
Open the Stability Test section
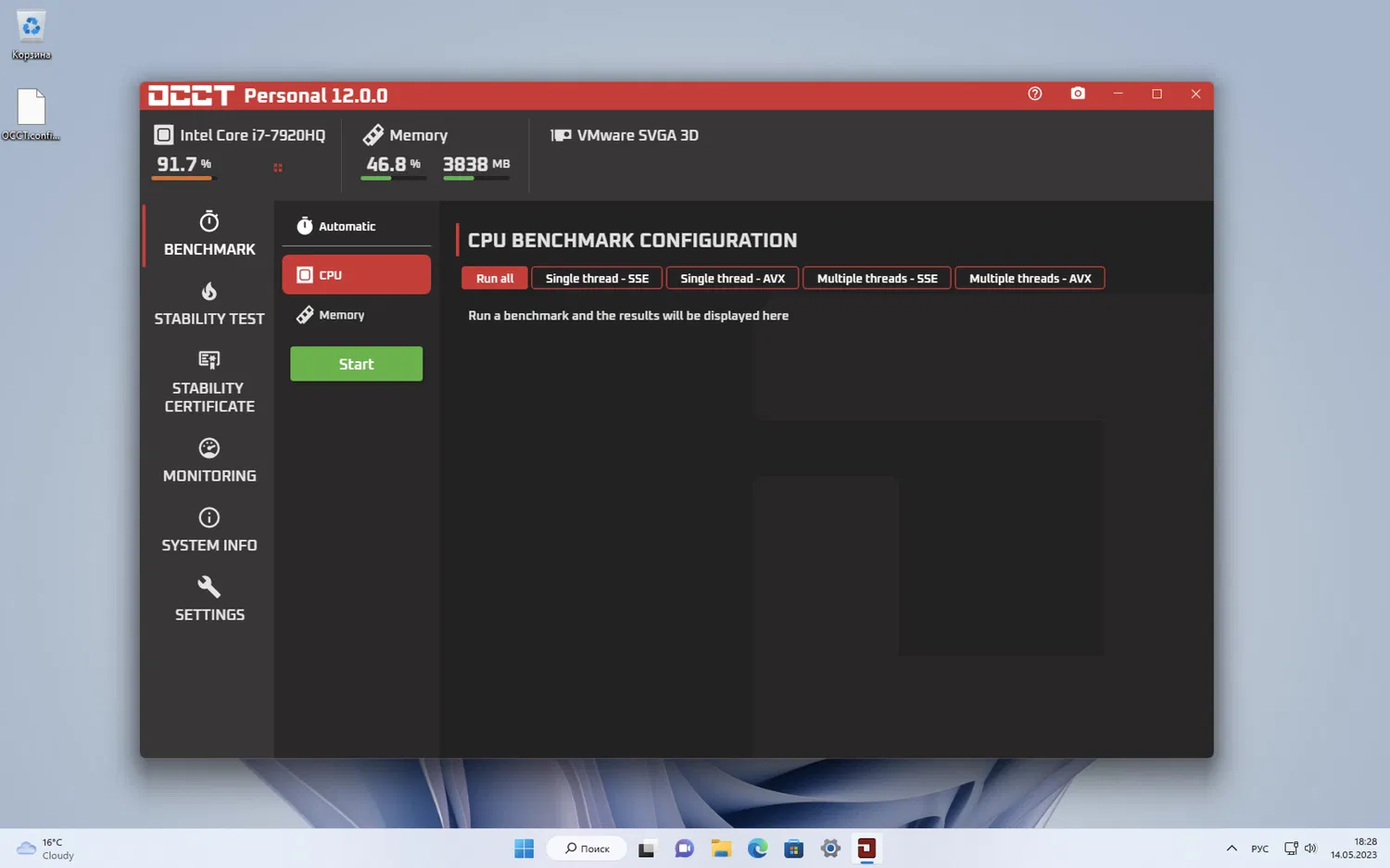(x=209, y=304)
